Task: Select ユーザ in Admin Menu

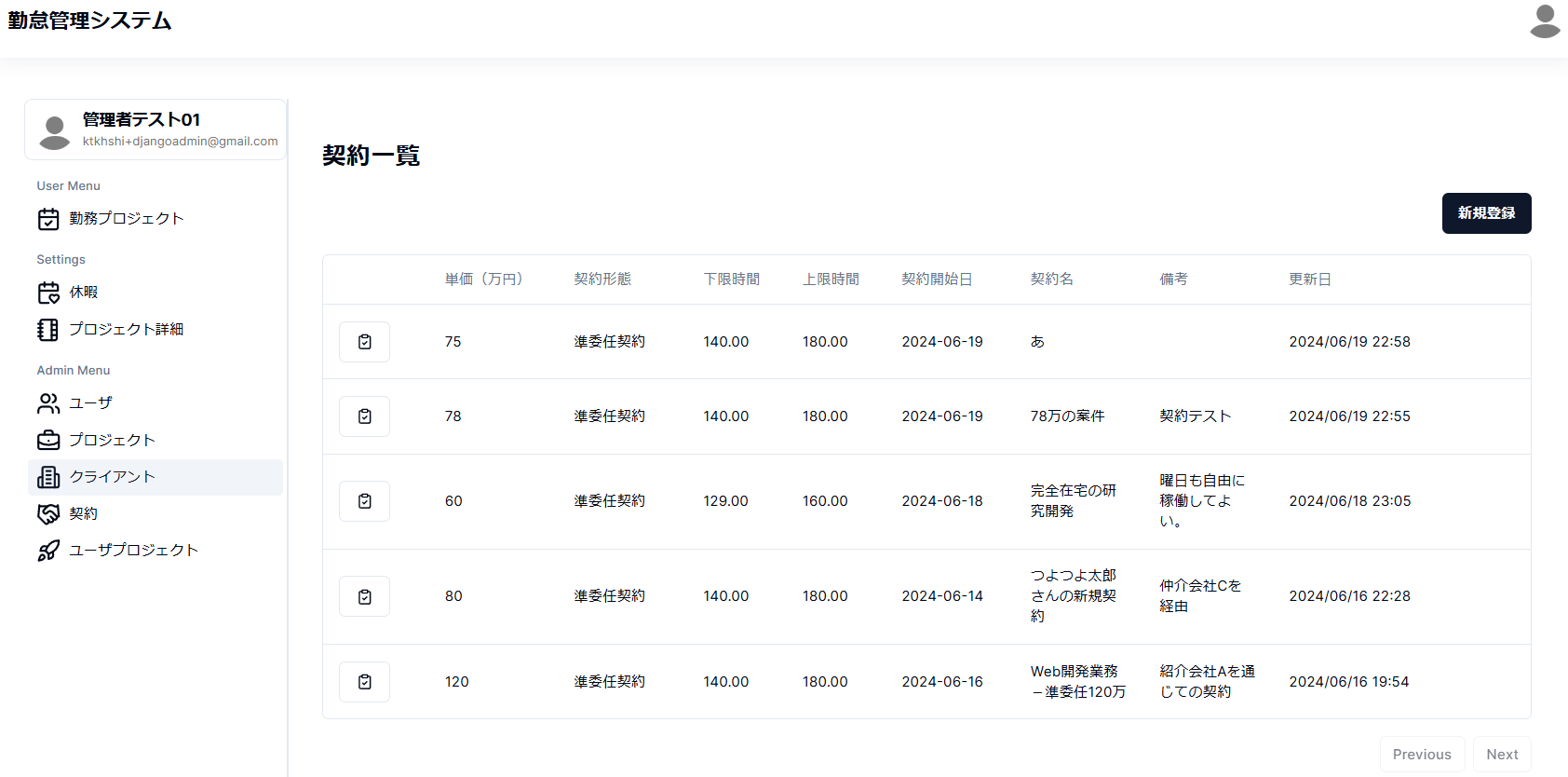Action: pyautogui.click(x=155, y=403)
